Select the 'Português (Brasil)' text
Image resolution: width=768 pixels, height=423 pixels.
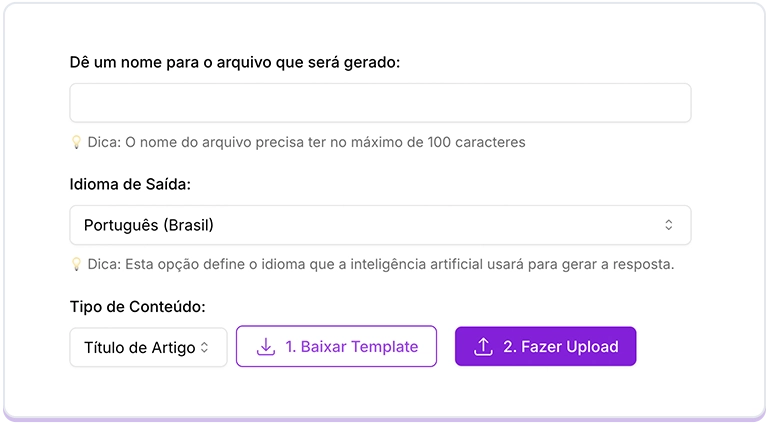pyautogui.click(x=149, y=225)
